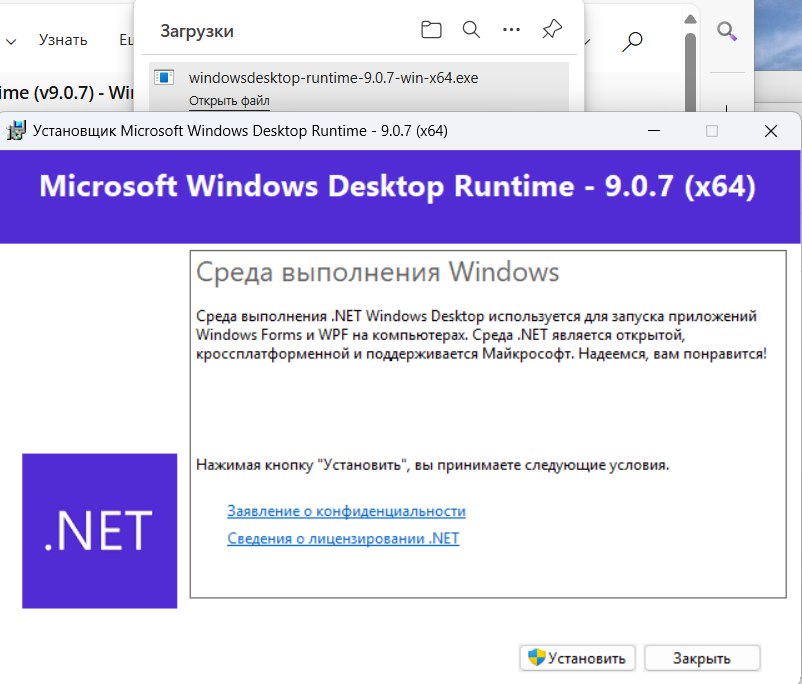Close the installer window with X

pos(771,131)
